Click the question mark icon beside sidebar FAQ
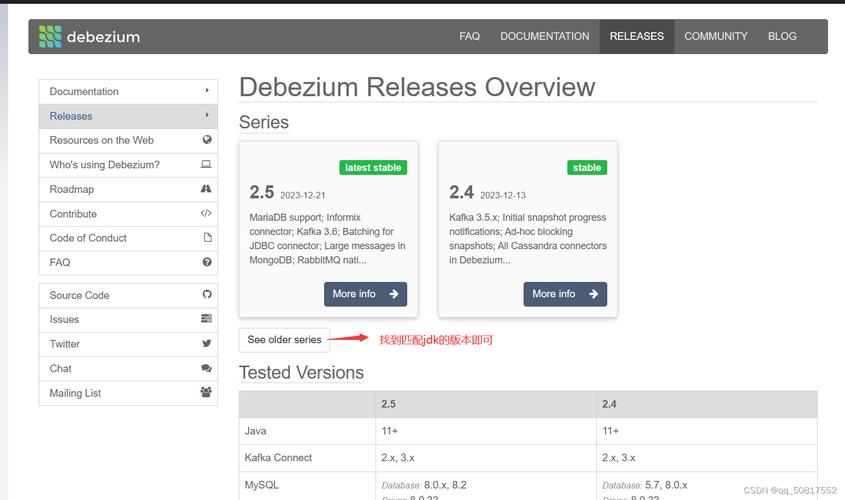The height and width of the screenshot is (500, 845). coord(207,262)
